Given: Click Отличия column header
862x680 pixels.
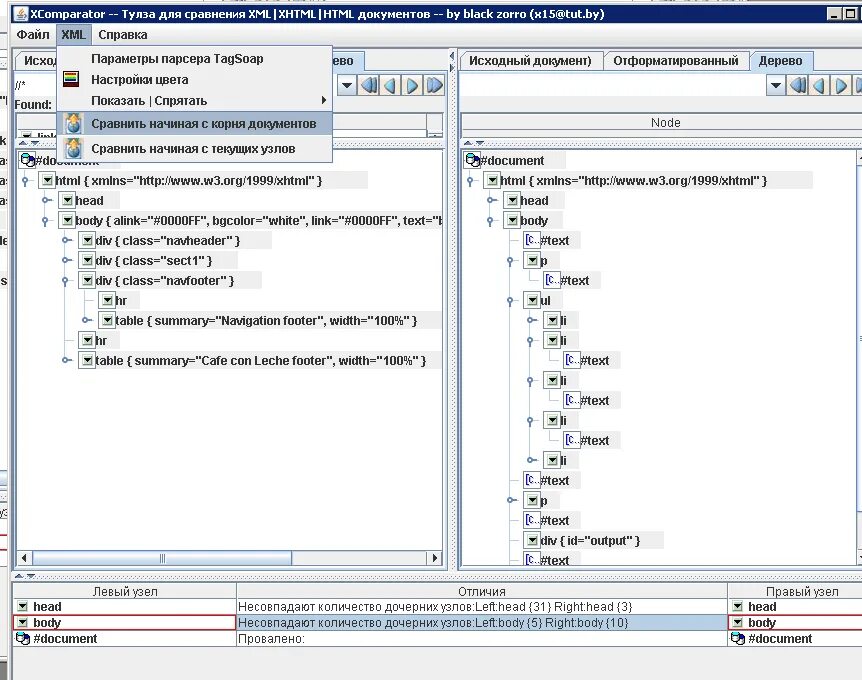Looking at the screenshot, I should pos(482,591).
